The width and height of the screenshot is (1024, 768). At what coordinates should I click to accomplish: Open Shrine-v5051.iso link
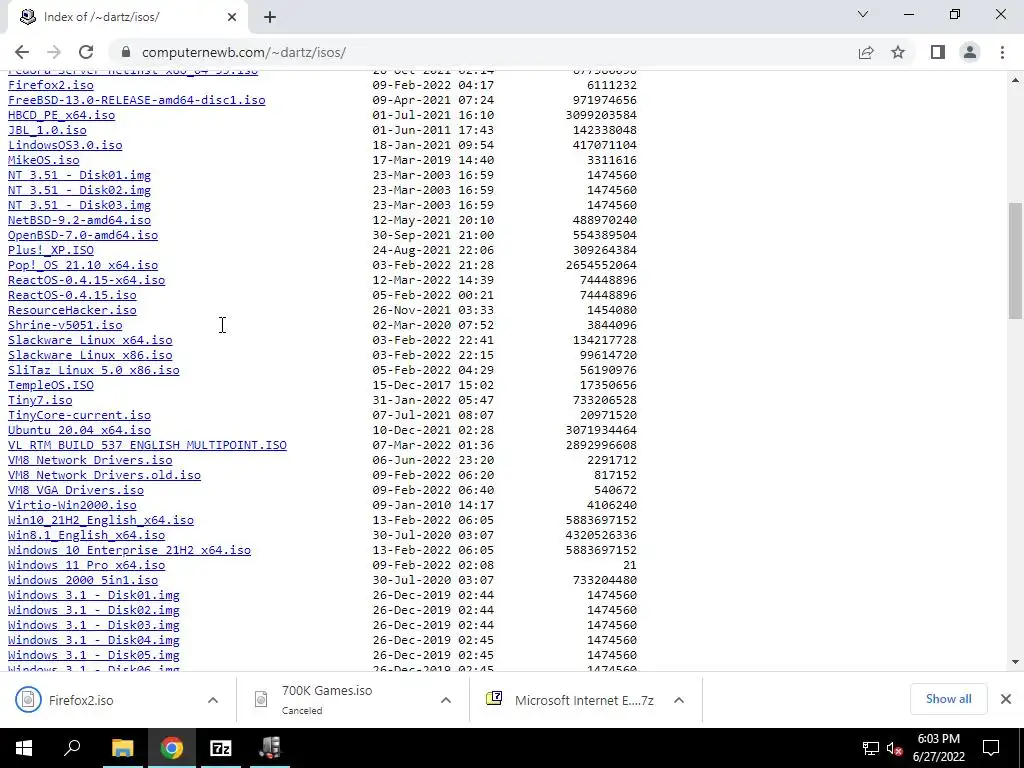(65, 325)
